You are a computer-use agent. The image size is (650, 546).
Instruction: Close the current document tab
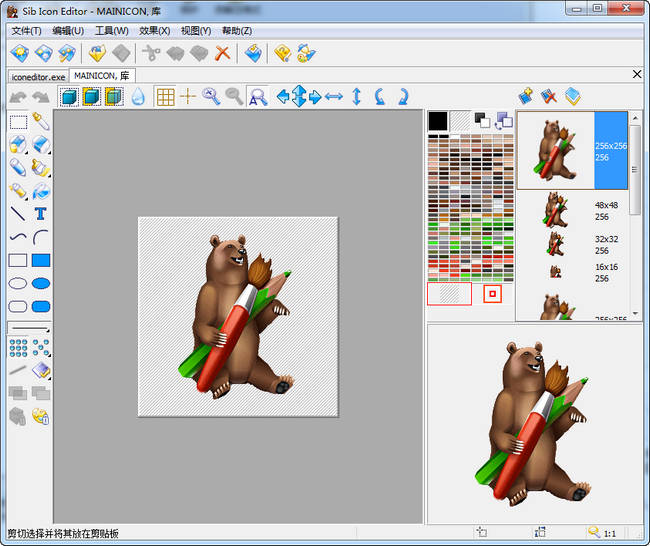637,75
